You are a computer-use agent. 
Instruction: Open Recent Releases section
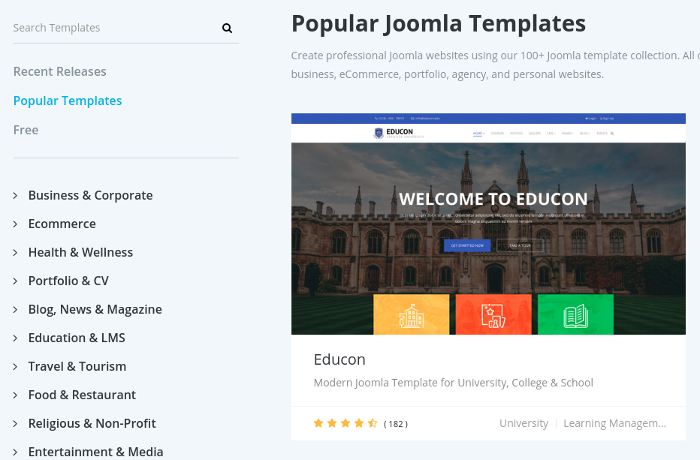point(60,71)
